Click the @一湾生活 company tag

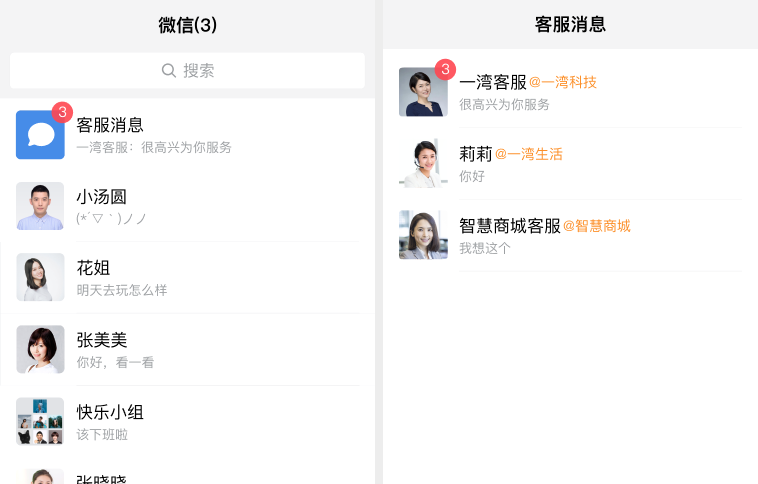[x=528, y=154]
